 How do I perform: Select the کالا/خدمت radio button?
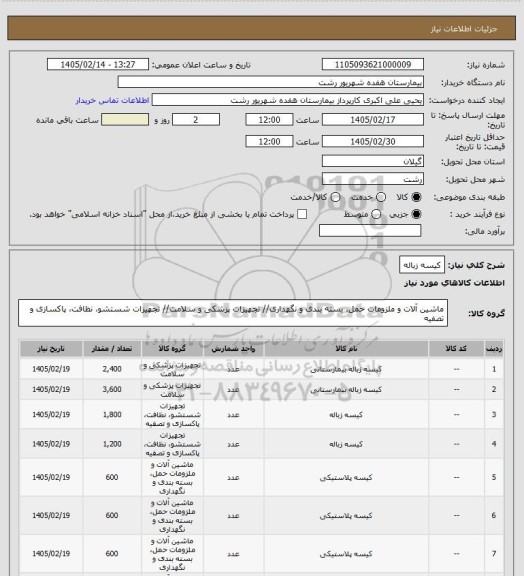click(x=335, y=197)
